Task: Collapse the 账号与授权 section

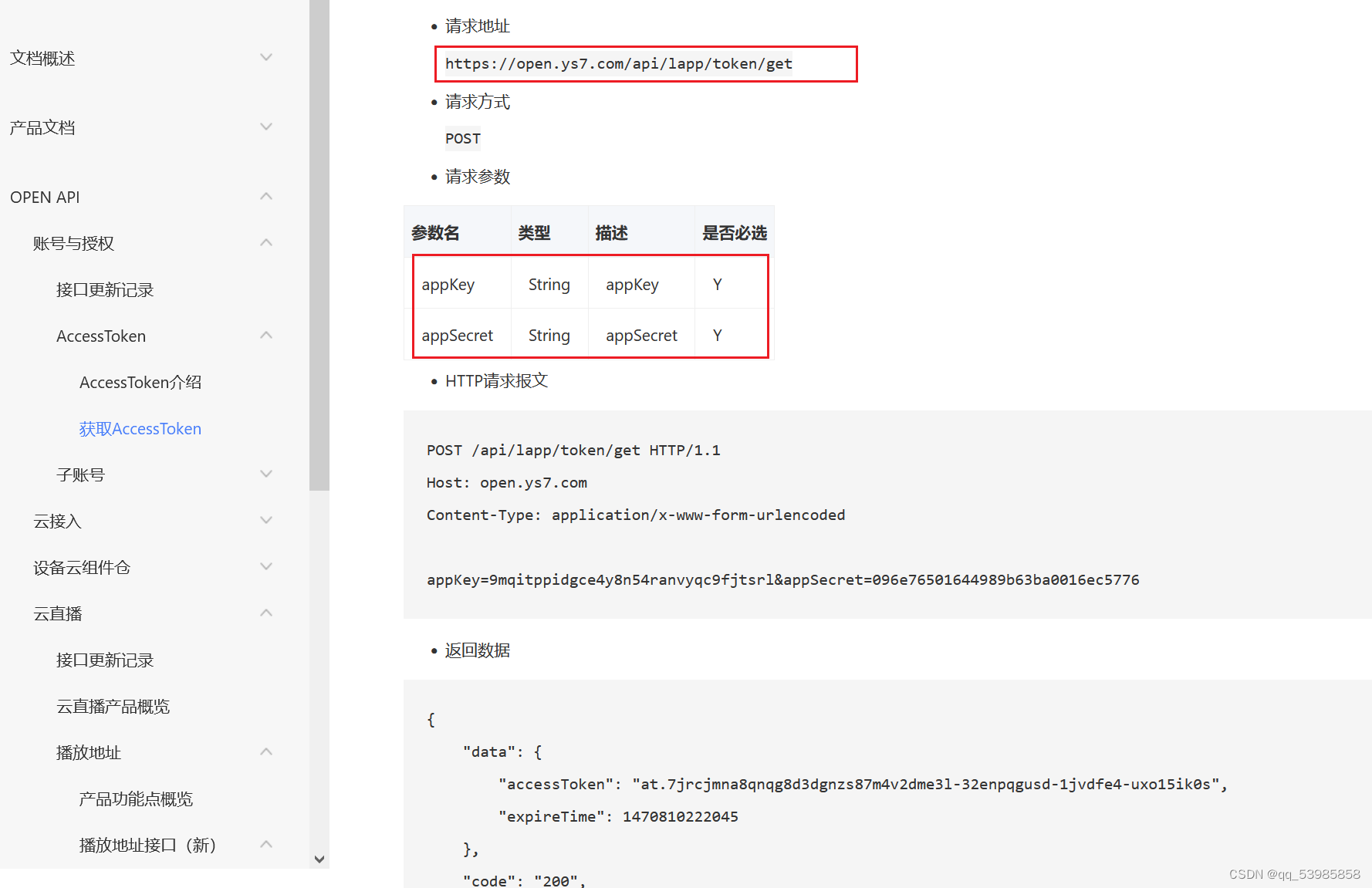Action: (266, 242)
